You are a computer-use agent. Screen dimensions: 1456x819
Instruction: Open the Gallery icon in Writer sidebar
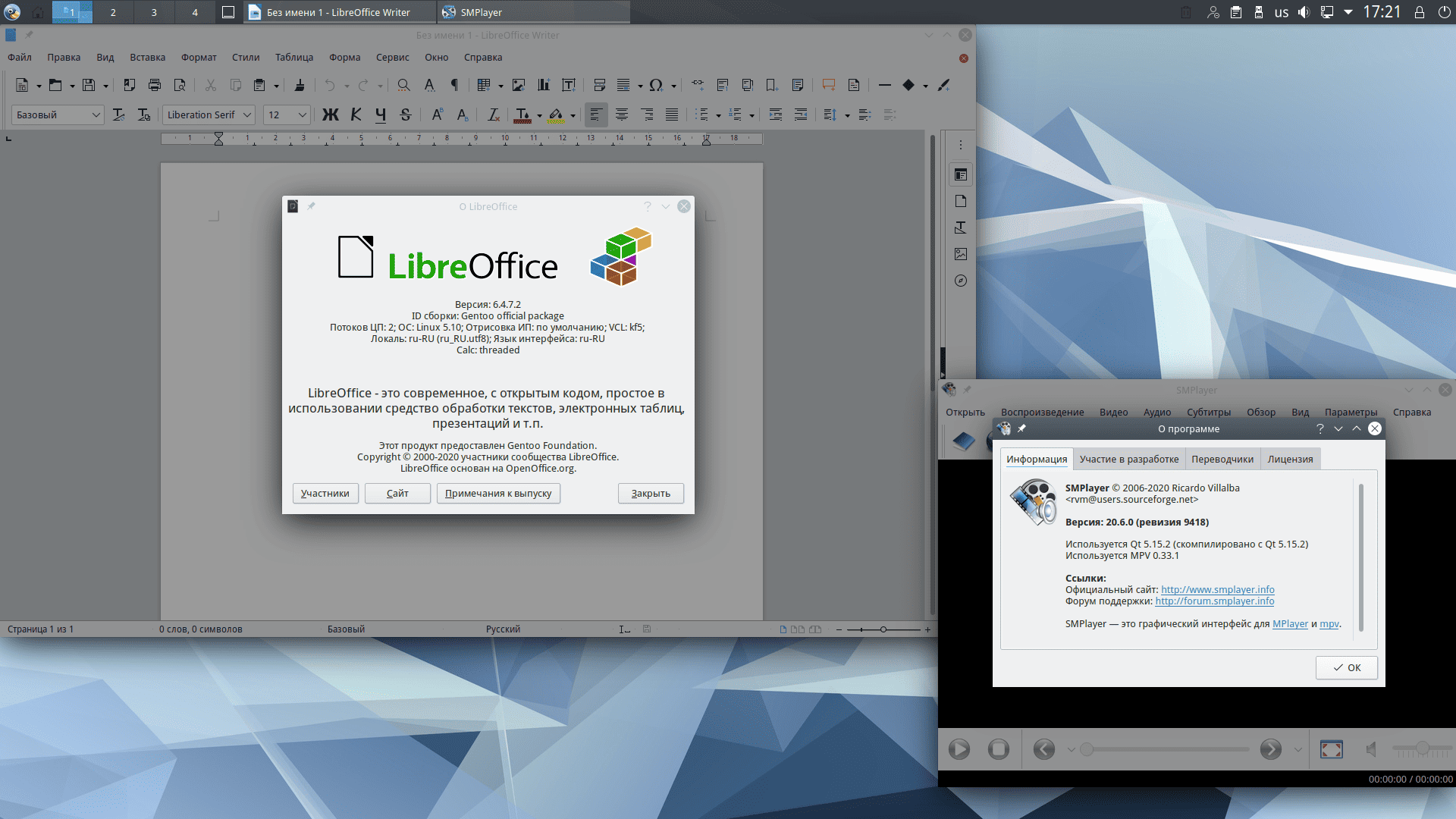click(961, 254)
